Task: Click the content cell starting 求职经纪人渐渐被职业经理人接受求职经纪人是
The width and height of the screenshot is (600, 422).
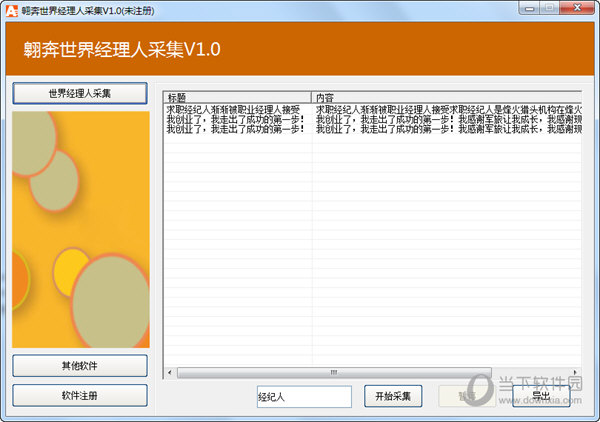Action: pos(448,110)
